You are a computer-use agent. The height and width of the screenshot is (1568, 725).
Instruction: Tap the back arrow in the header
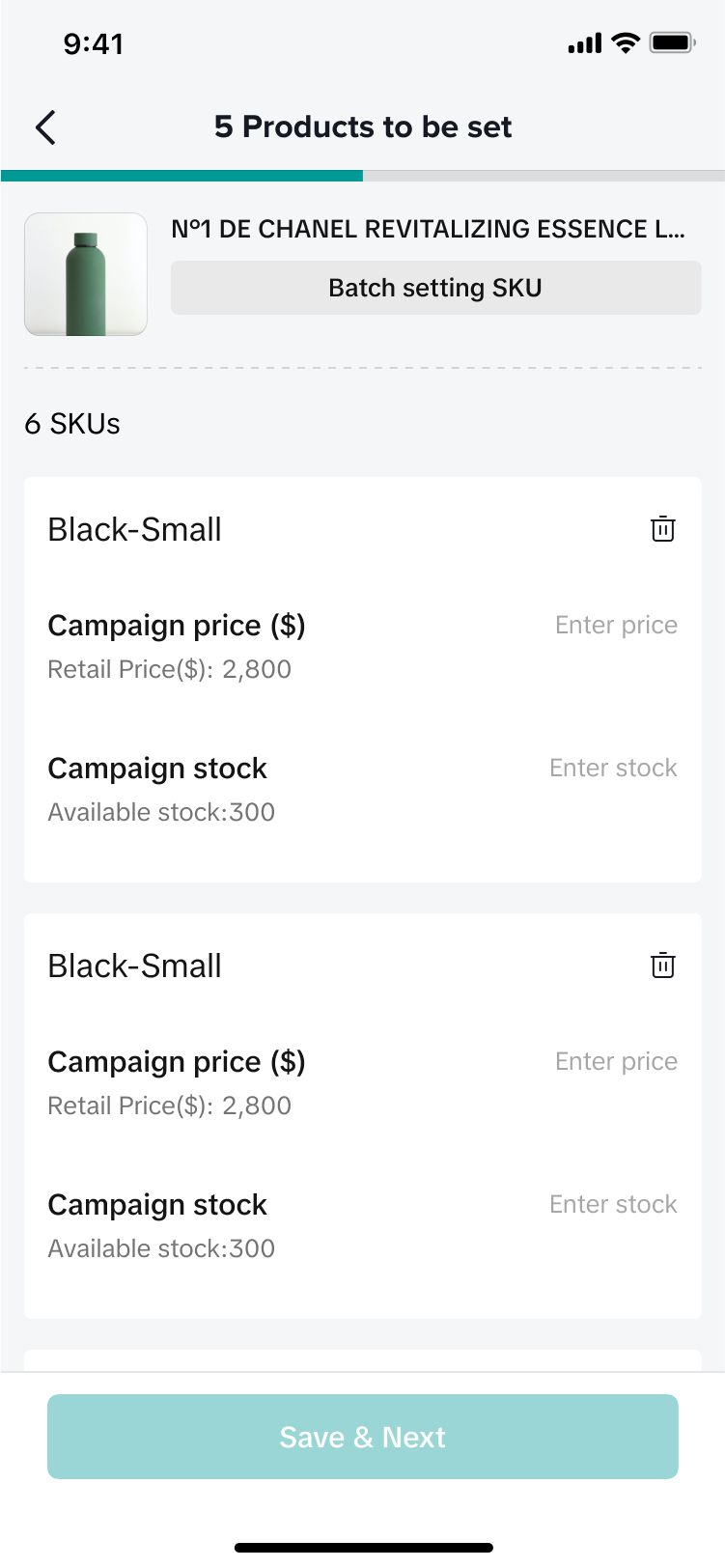[45, 127]
